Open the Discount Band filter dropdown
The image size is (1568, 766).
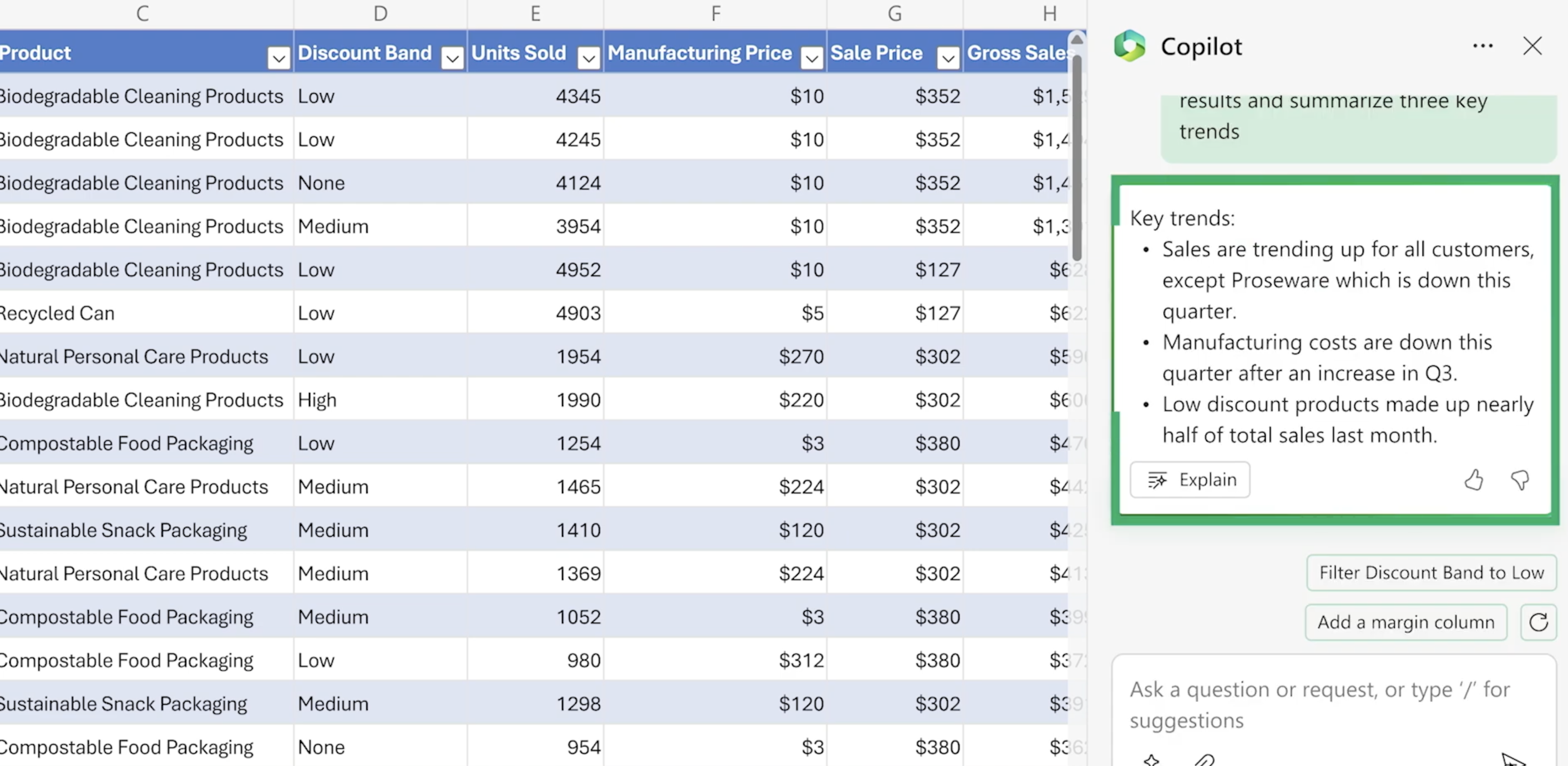(452, 58)
